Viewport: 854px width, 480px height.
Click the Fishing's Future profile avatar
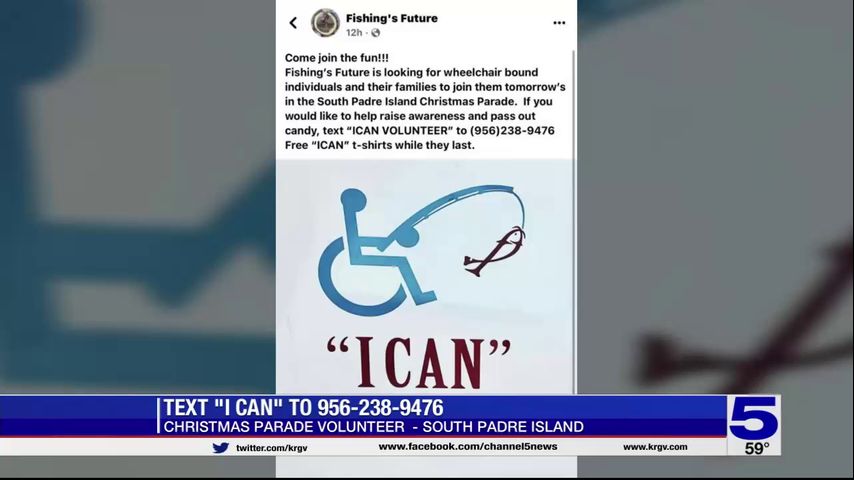click(325, 23)
